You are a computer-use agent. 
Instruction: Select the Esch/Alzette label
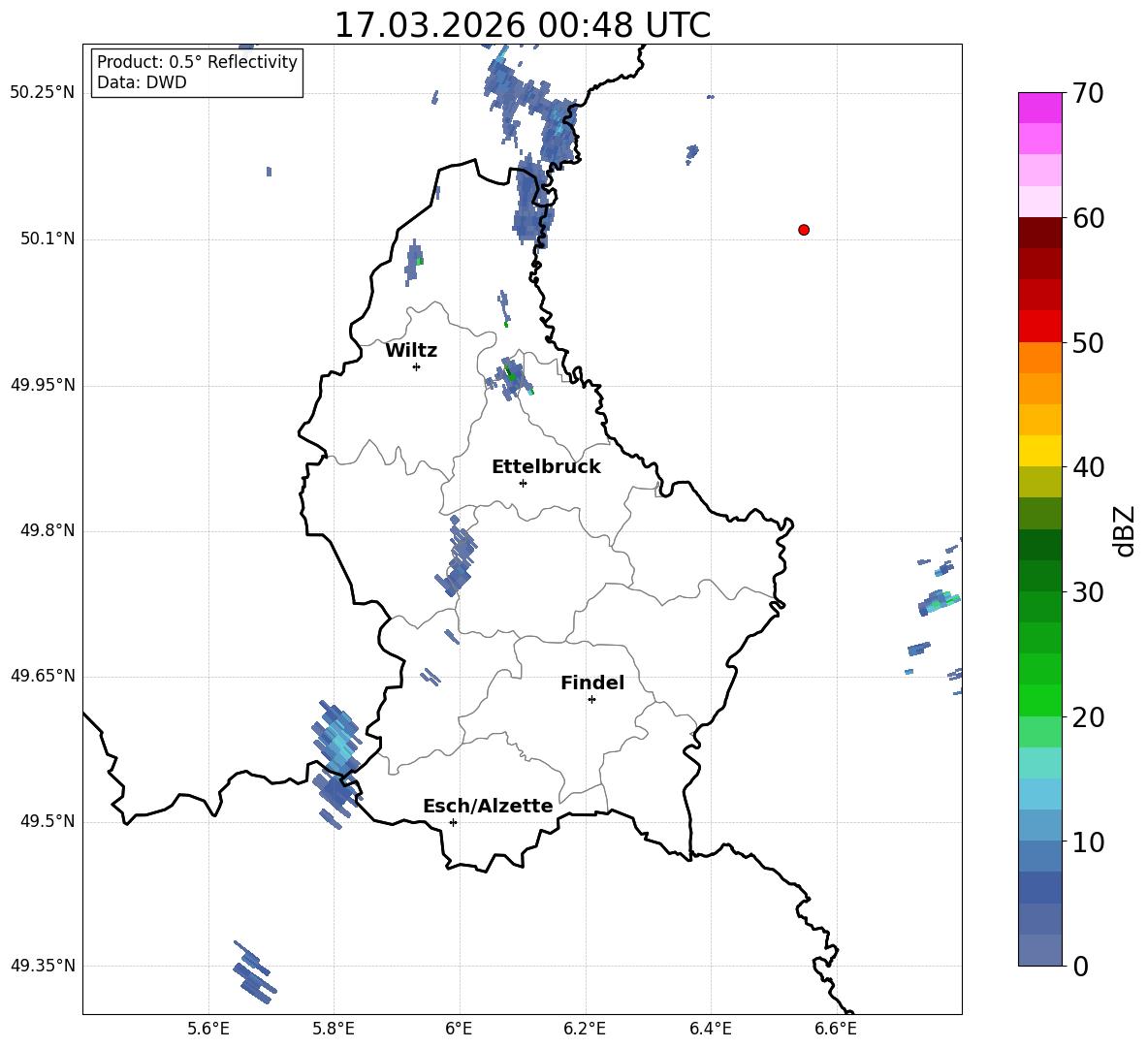(x=488, y=806)
